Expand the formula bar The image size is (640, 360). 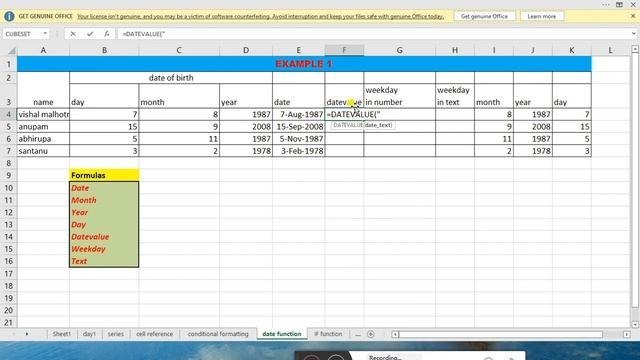click(x=634, y=34)
